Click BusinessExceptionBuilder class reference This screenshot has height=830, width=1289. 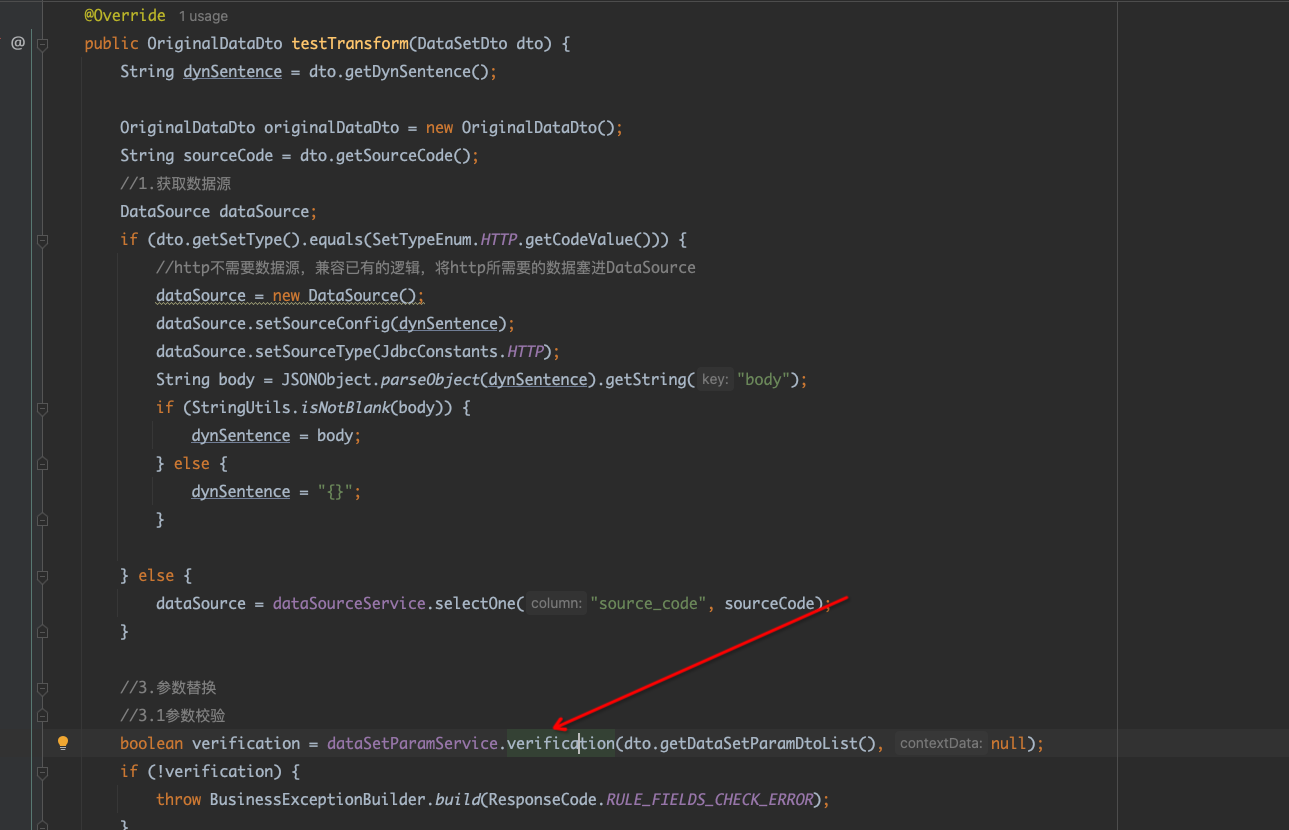(x=318, y=799)
